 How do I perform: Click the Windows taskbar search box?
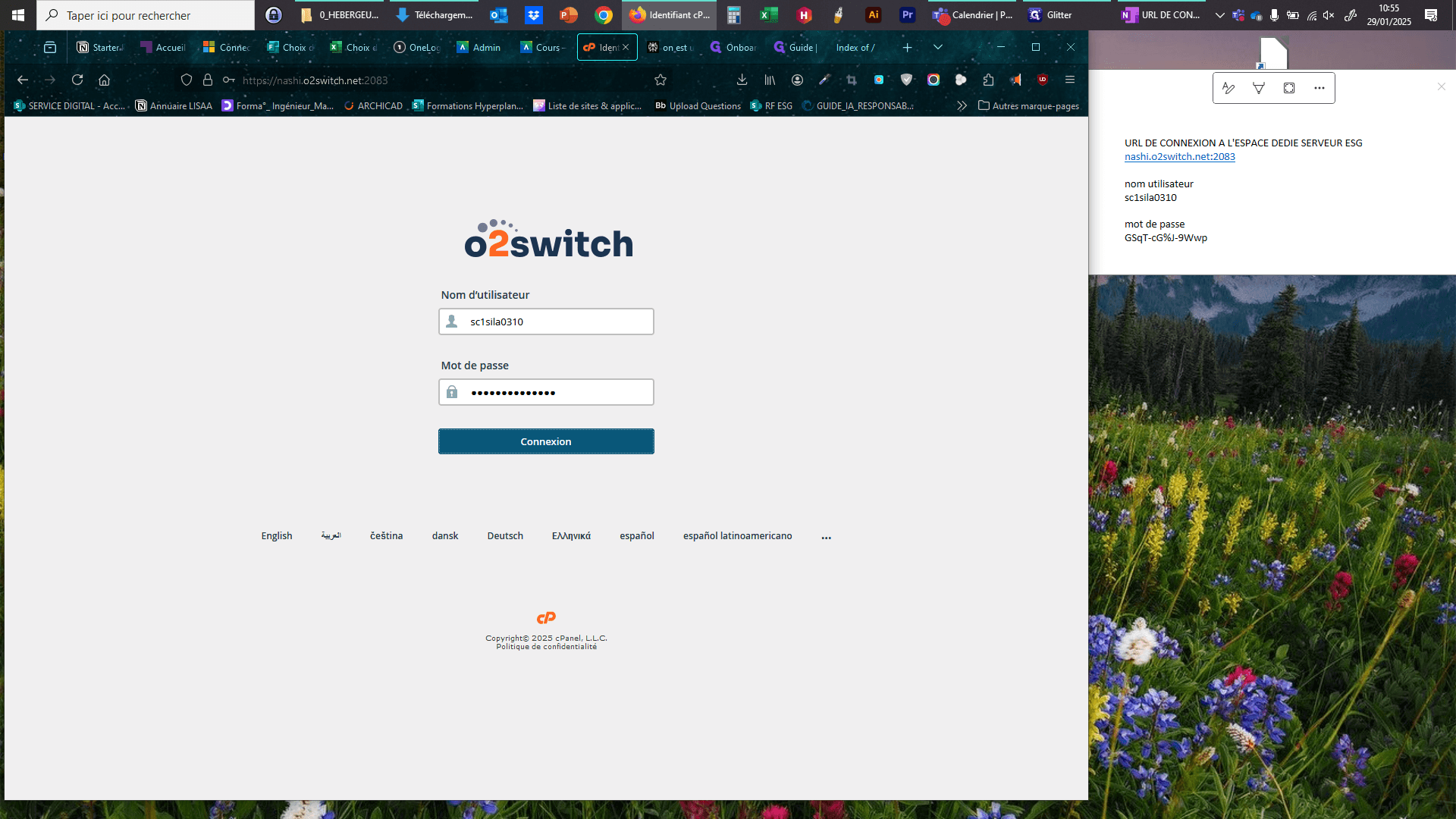(x=146, y=15)
